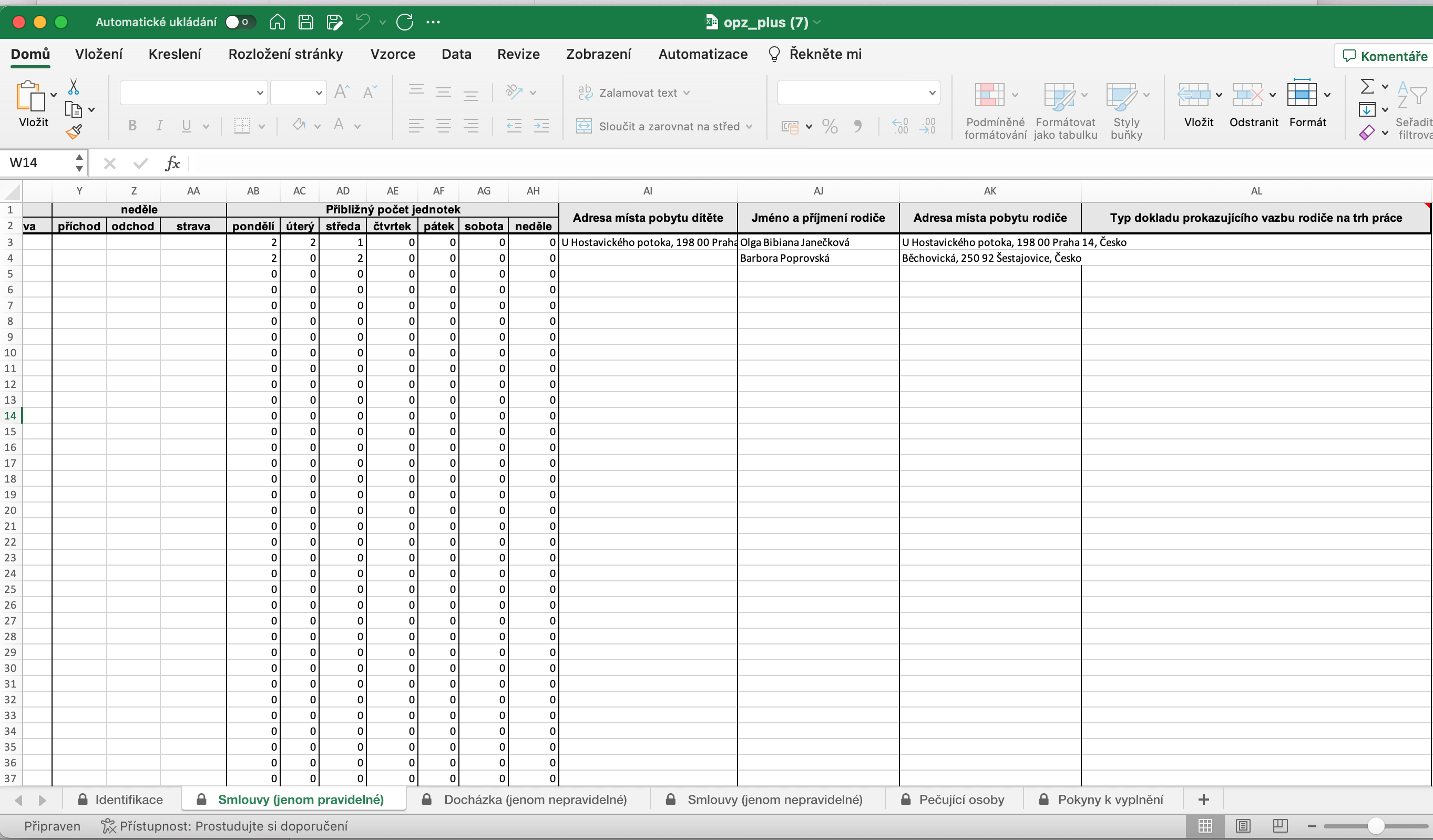Switch to Pečující osoby sheet tab
Image resolution: width=1433 pixels, height=840 pixels.
tap(961, 800)
